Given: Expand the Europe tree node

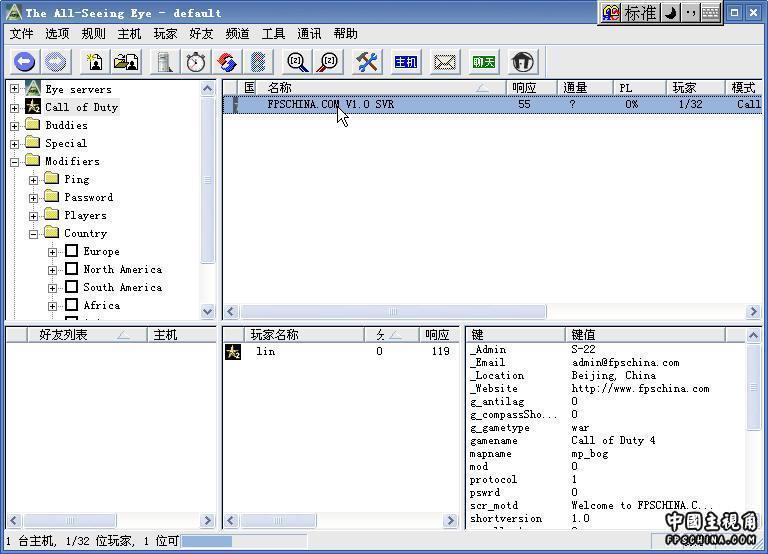Looking at the screenshot, I should 52,252.
